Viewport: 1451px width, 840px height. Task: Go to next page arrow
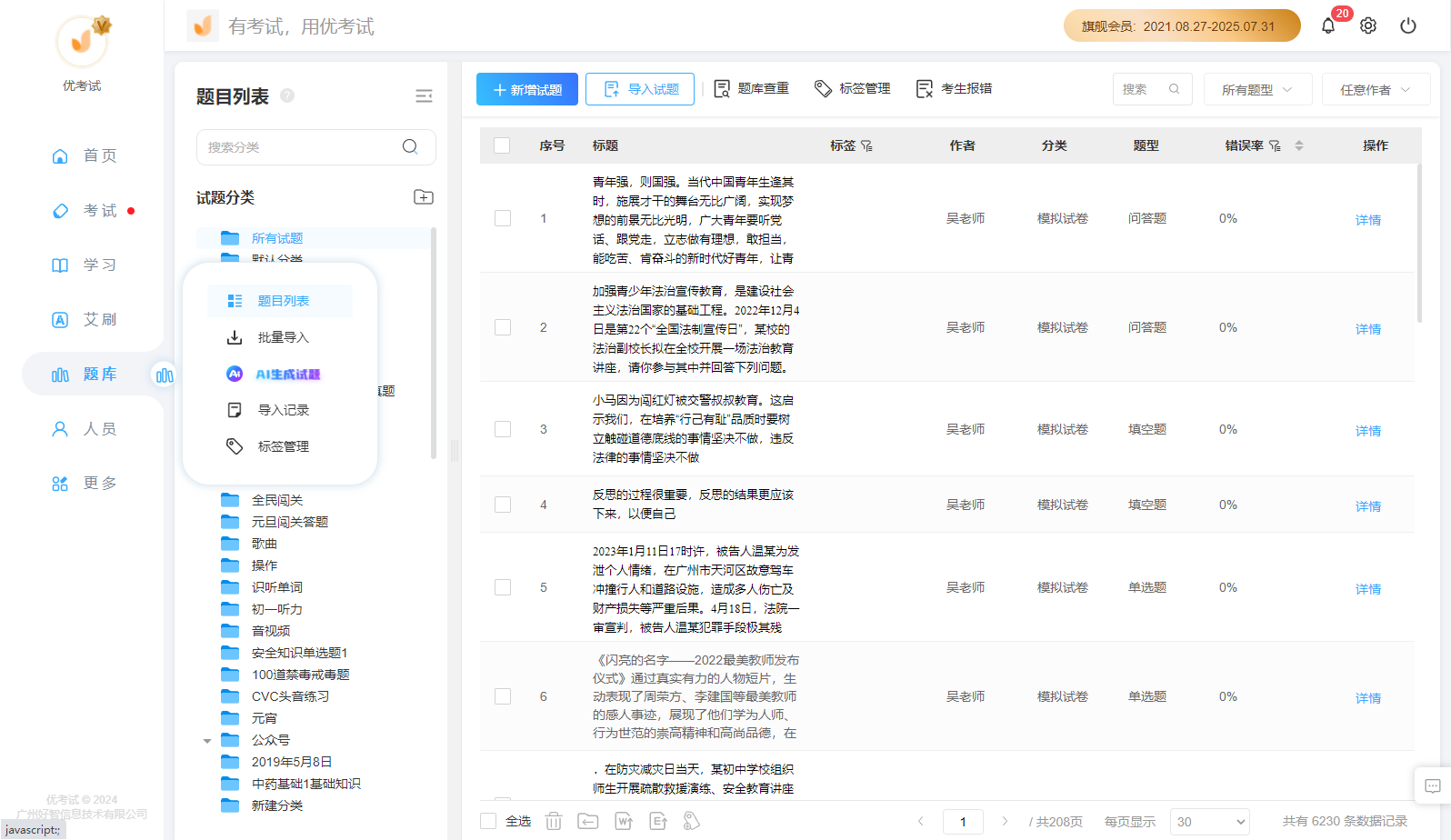(x=1005, y=821)
